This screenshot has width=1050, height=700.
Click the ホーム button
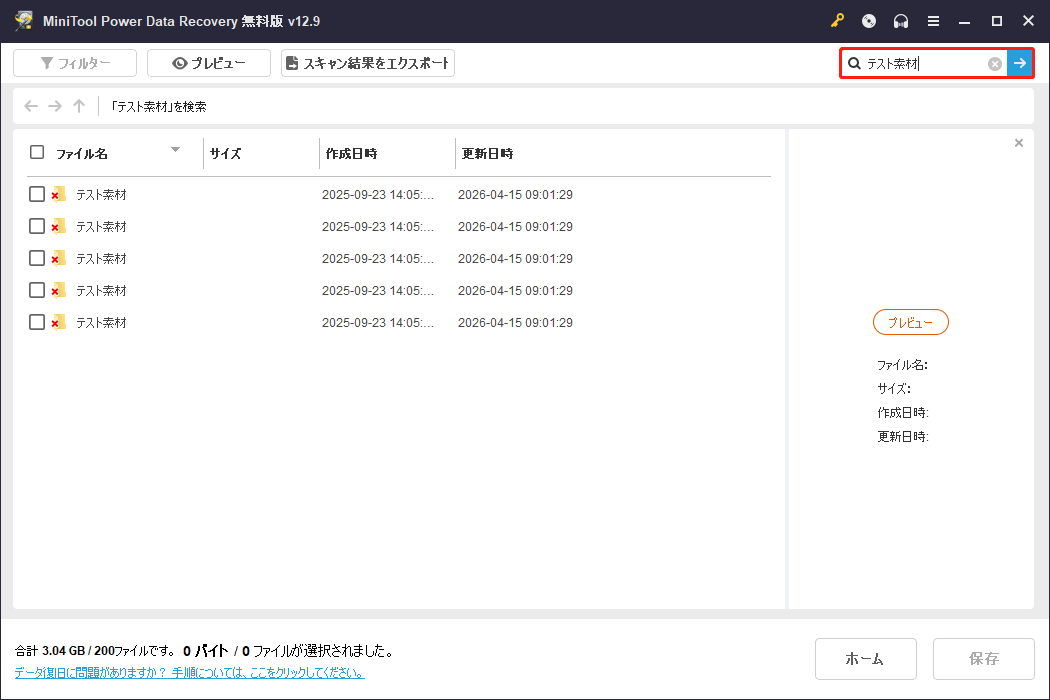(865, 659)
